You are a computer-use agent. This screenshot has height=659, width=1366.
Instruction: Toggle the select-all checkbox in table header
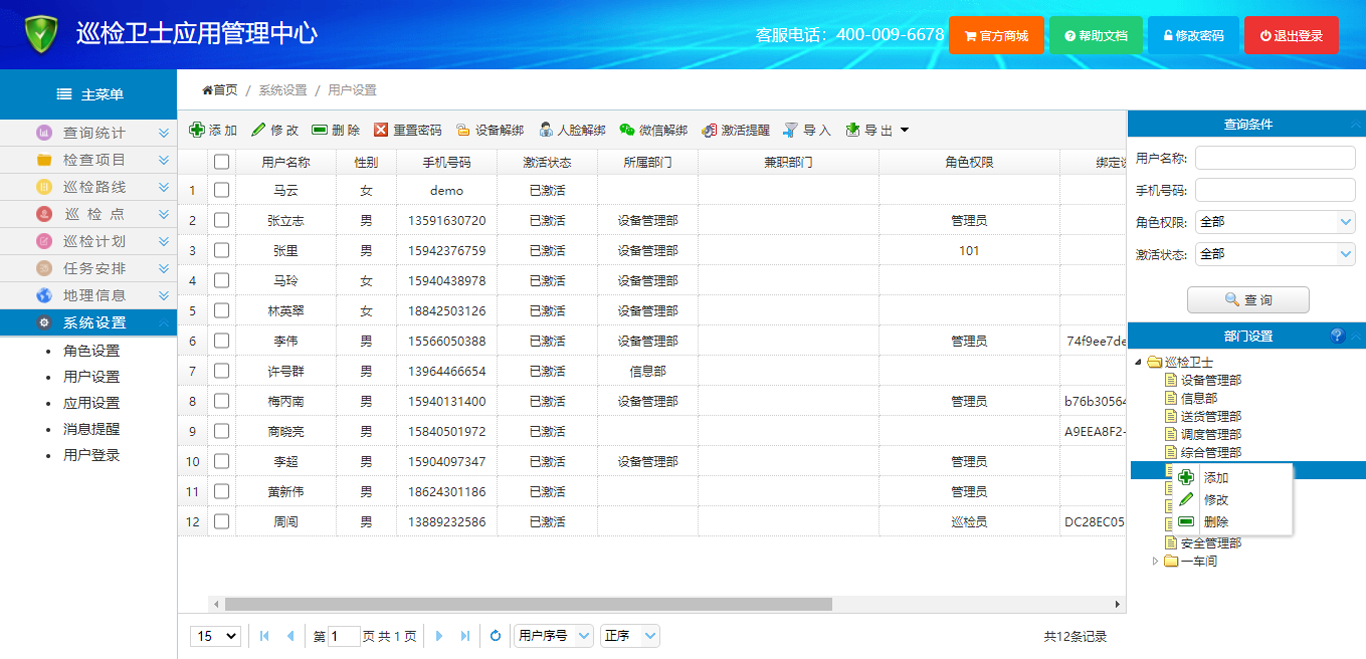click(x=222, y=162)
